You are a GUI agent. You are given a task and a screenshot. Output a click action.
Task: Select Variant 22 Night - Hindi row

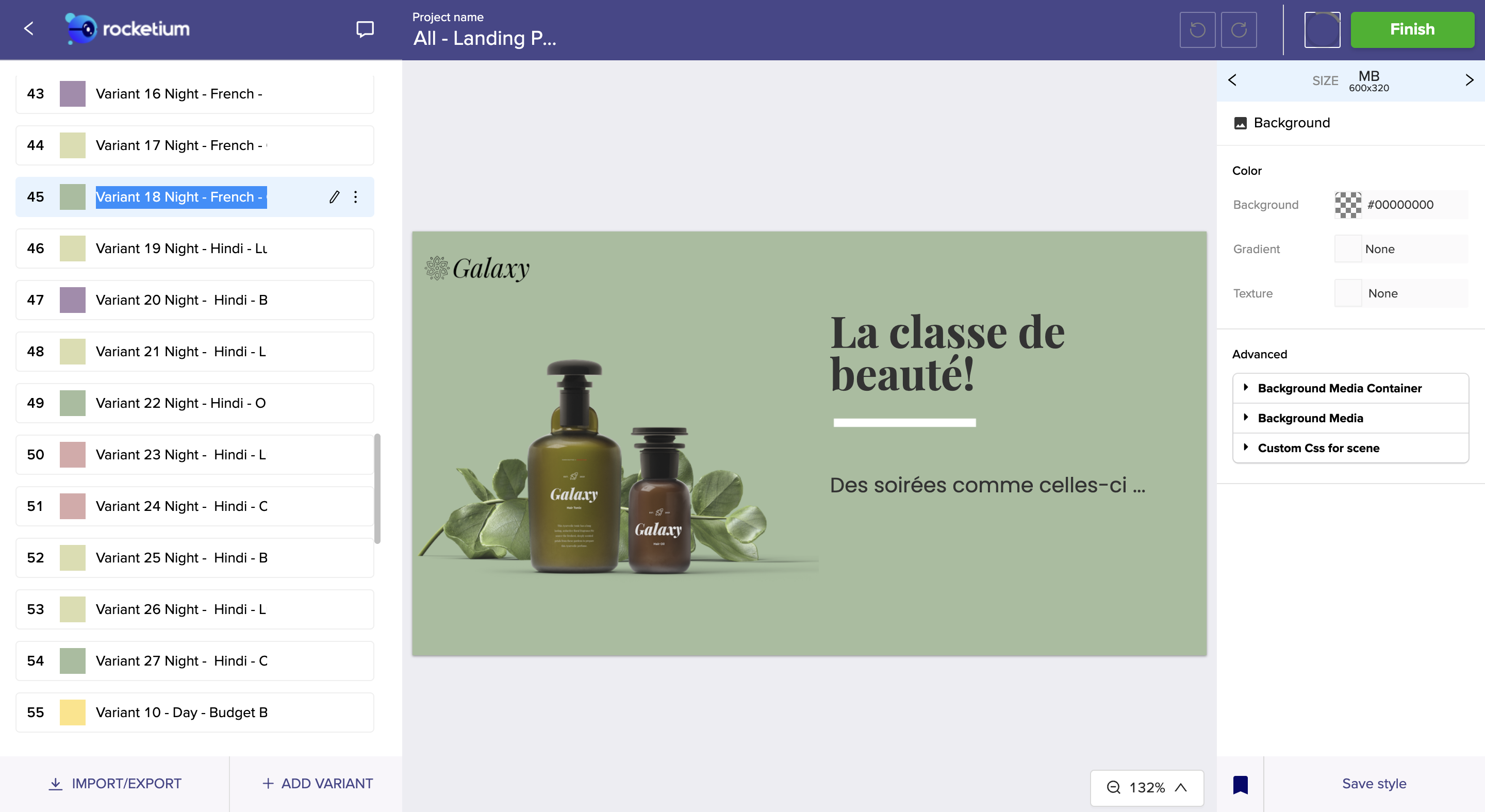click(195, 403)
